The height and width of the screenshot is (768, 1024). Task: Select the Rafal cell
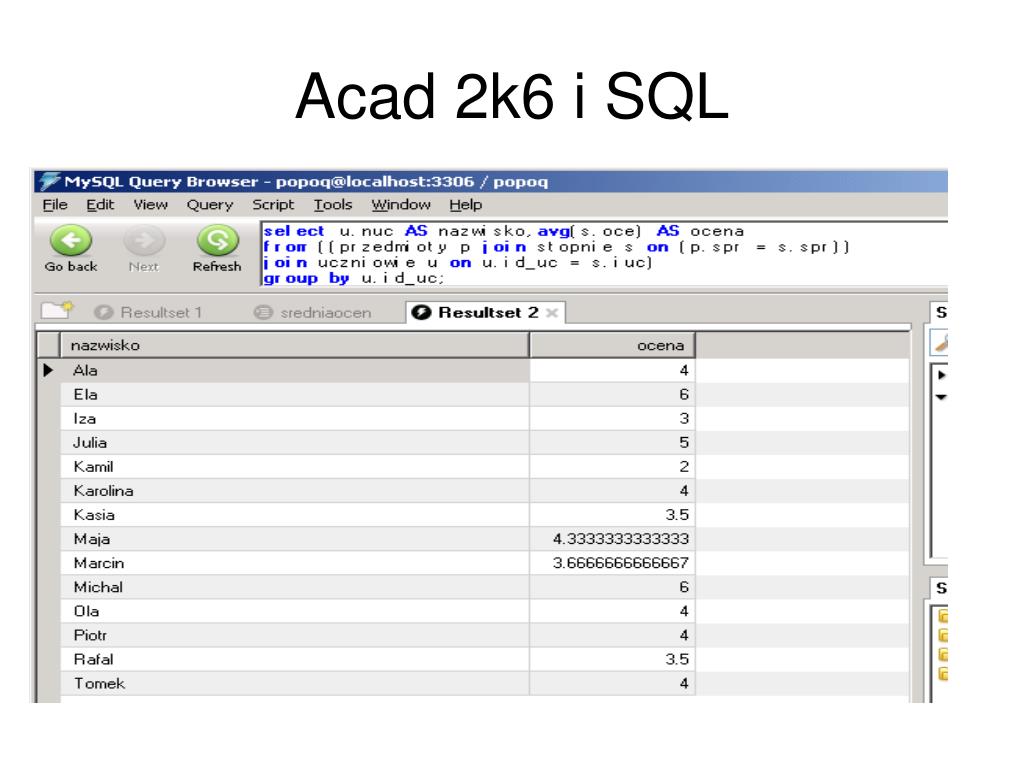(295, 660)
